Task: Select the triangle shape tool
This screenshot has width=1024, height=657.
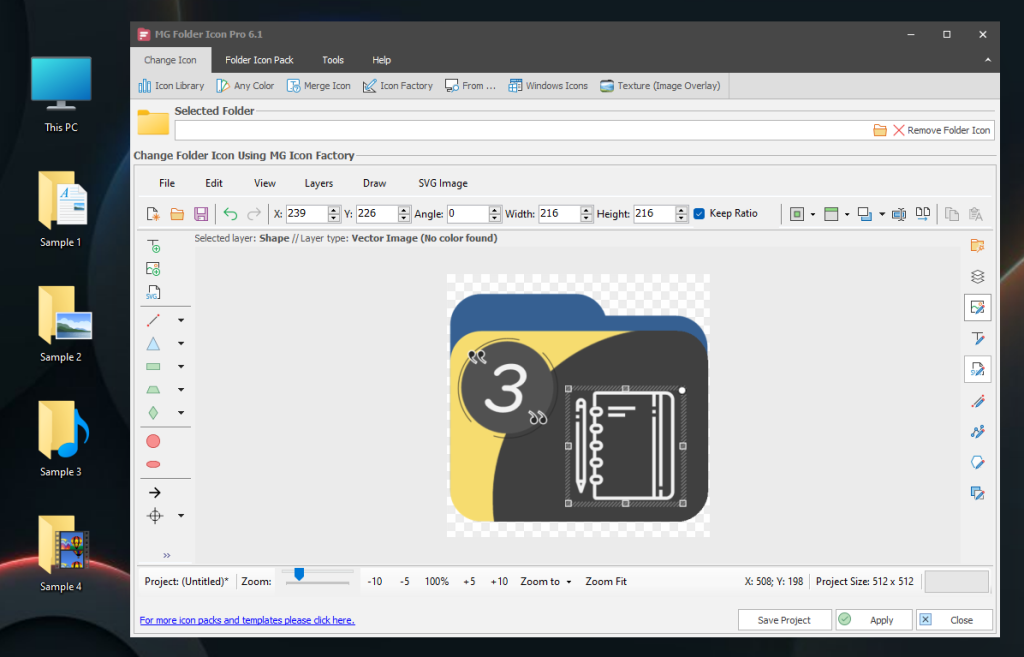Action: pyautogui.click(x=152, y=342)
